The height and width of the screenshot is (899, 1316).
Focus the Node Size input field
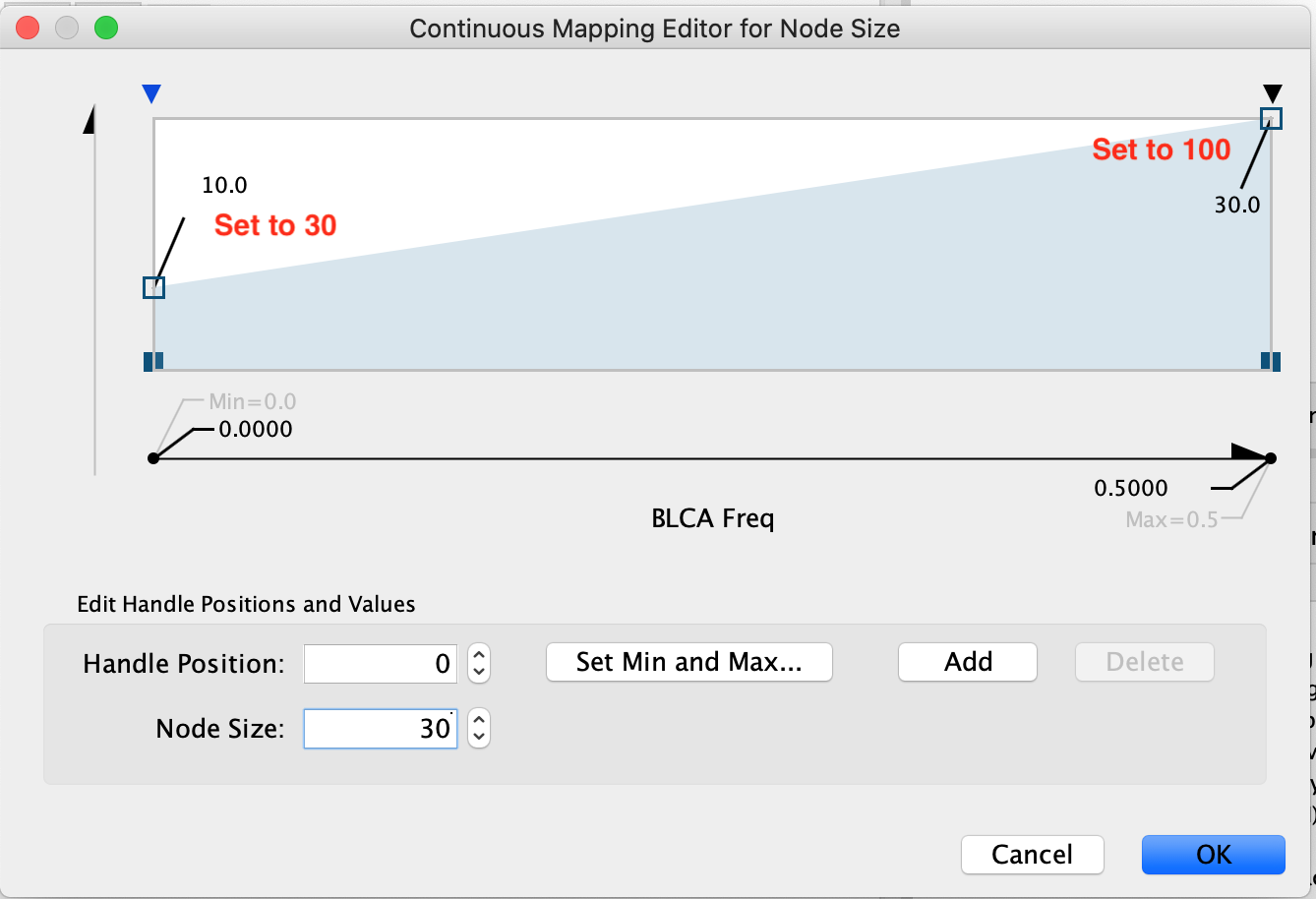(x=381, y=729)
